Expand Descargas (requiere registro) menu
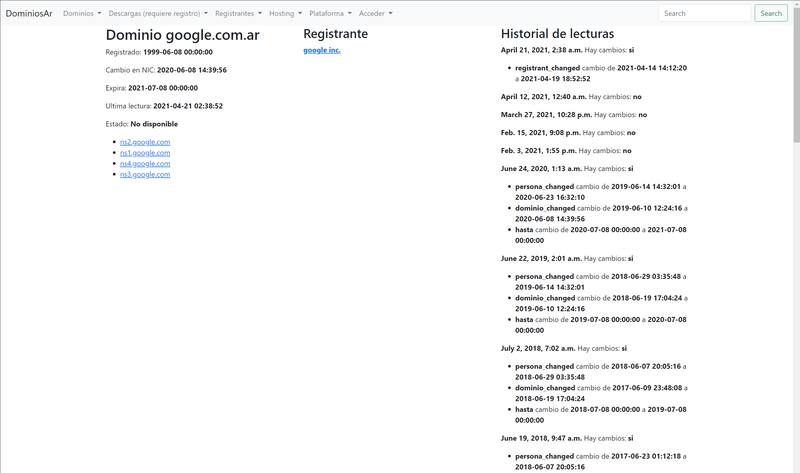The image size is (800, 473). [x=158, y=14]
